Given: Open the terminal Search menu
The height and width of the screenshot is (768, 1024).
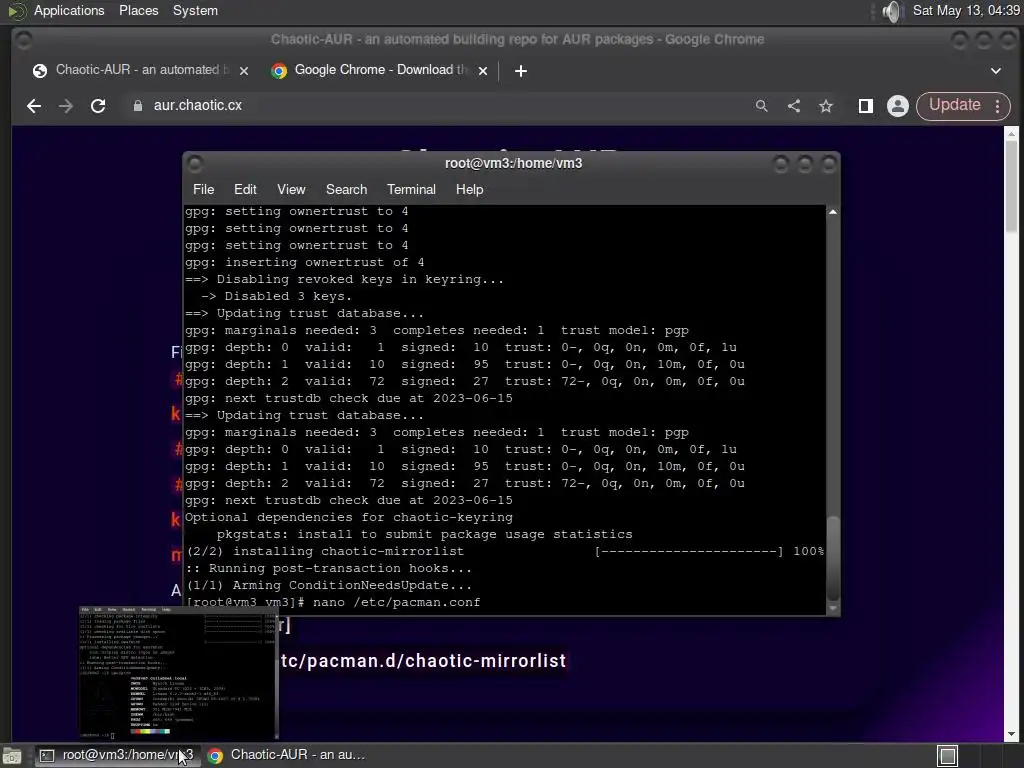Looking at the screenshot, I should 346,189.
